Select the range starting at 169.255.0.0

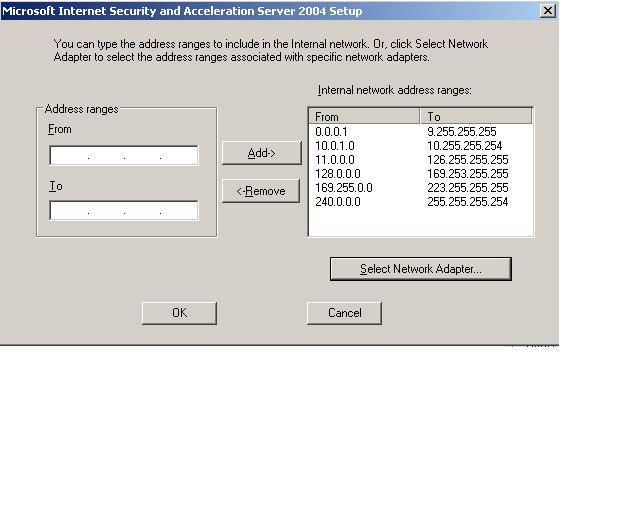point(343,188)
